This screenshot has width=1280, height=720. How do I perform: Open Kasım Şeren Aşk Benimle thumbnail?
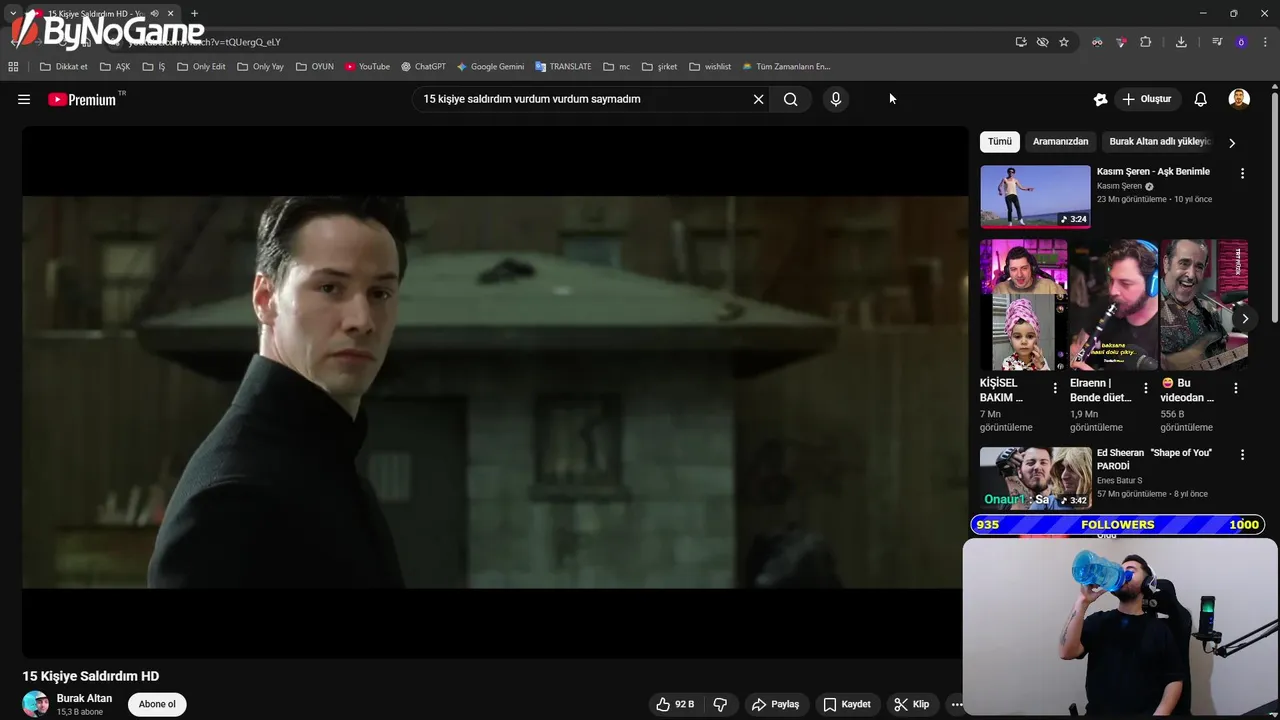1035,197
